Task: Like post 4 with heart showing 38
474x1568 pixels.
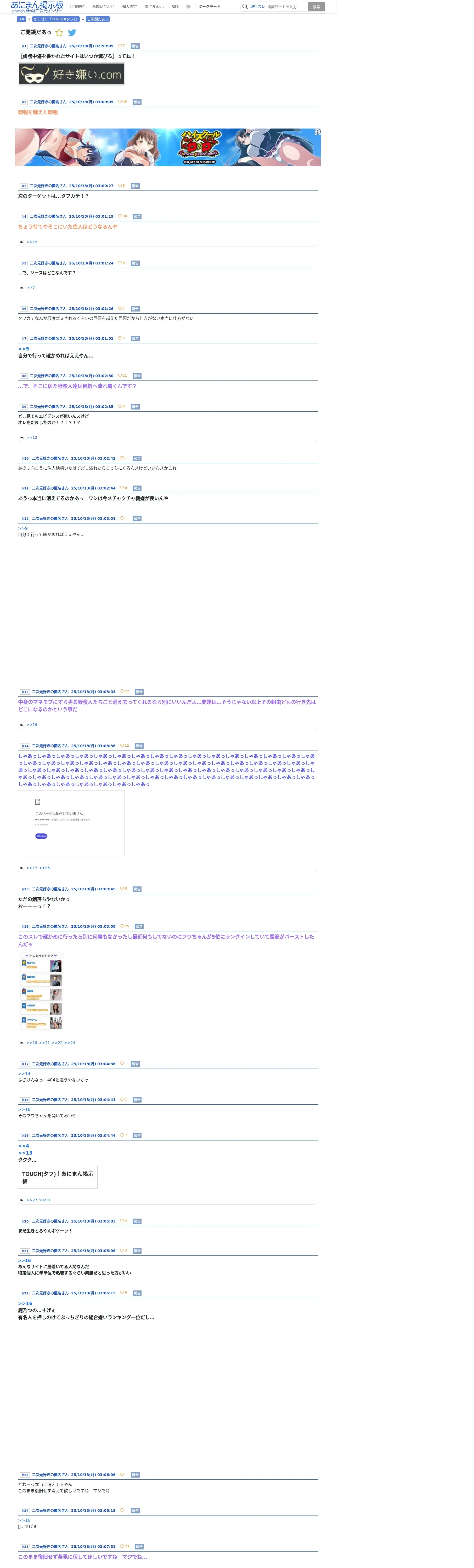Action: [x=120, y=216]
